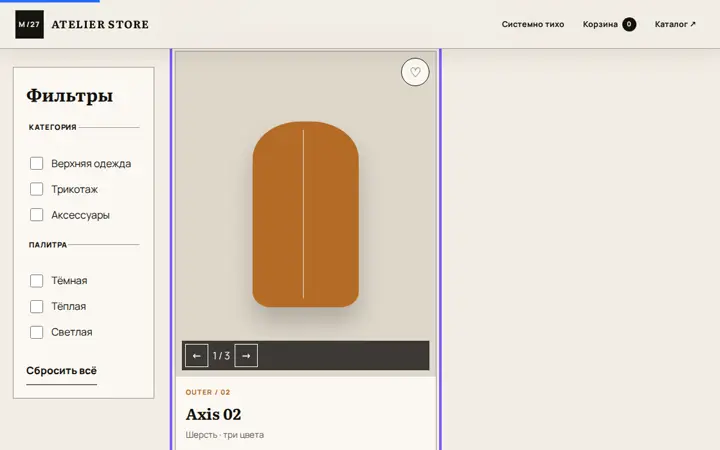This screenshot has height=450, width=720.
Task: Click the M/27 logo badge
Action: (29, 24)
